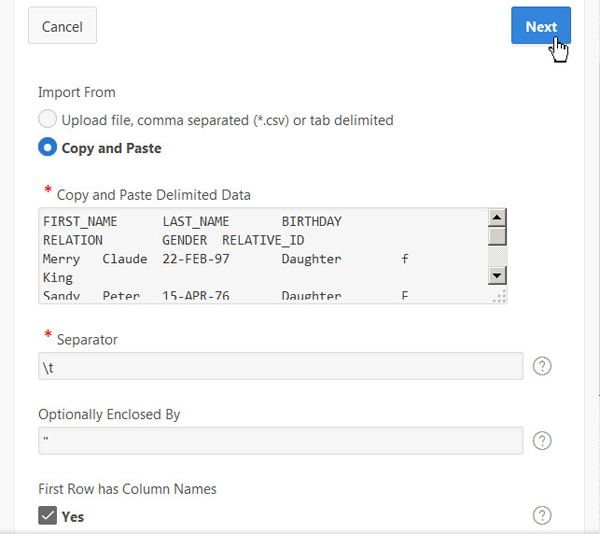
Task: Click the delimited data scrollbar thumb
Action: (x=497, y=237)
